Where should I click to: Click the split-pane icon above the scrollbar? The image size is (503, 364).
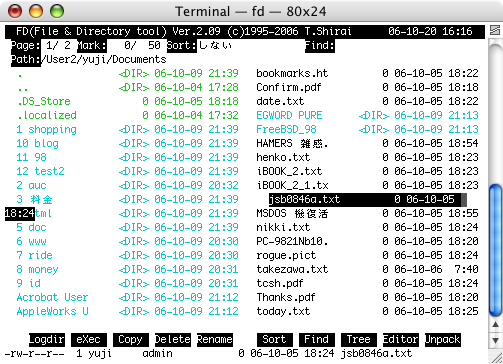[495, 30]
